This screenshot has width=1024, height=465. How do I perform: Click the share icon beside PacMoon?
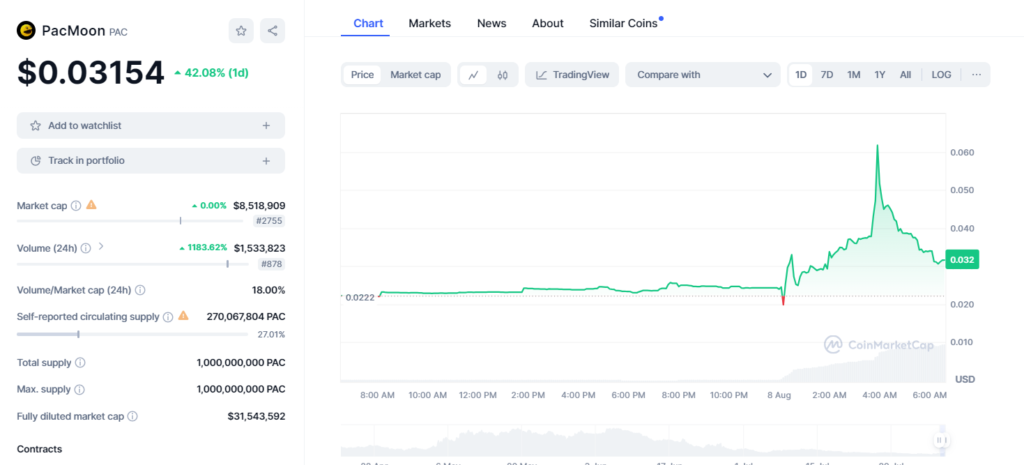point(272,31)
